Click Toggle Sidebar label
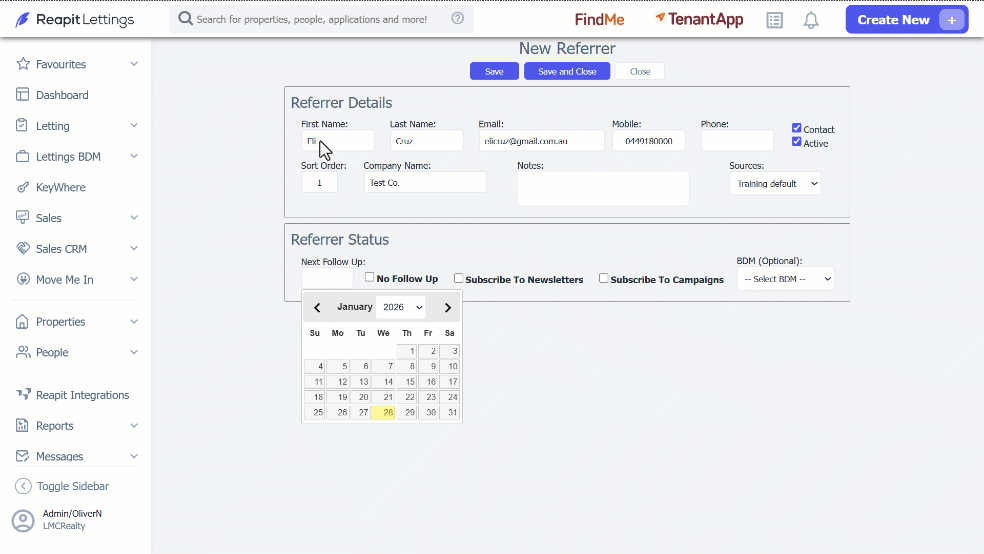 pyautogui.click(x=73, y=486)
